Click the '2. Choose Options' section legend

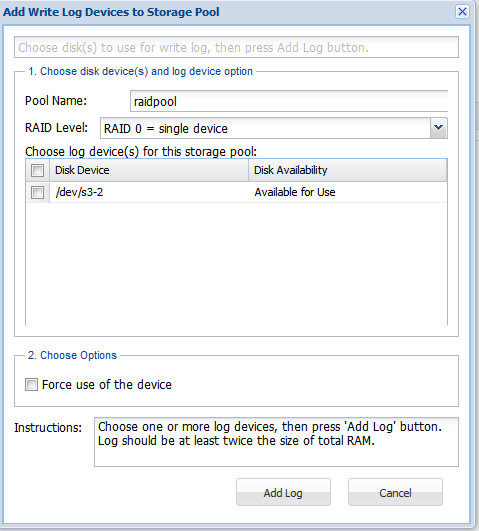pyautogui.click(x=72, y=355)
